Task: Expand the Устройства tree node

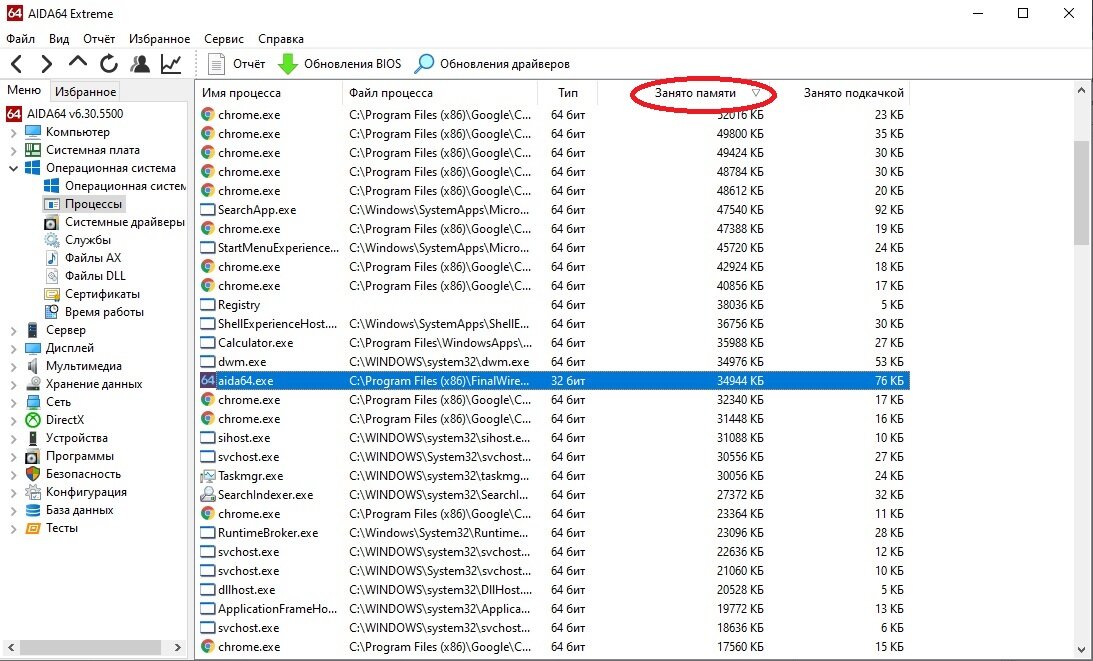Action: (13, 439)
